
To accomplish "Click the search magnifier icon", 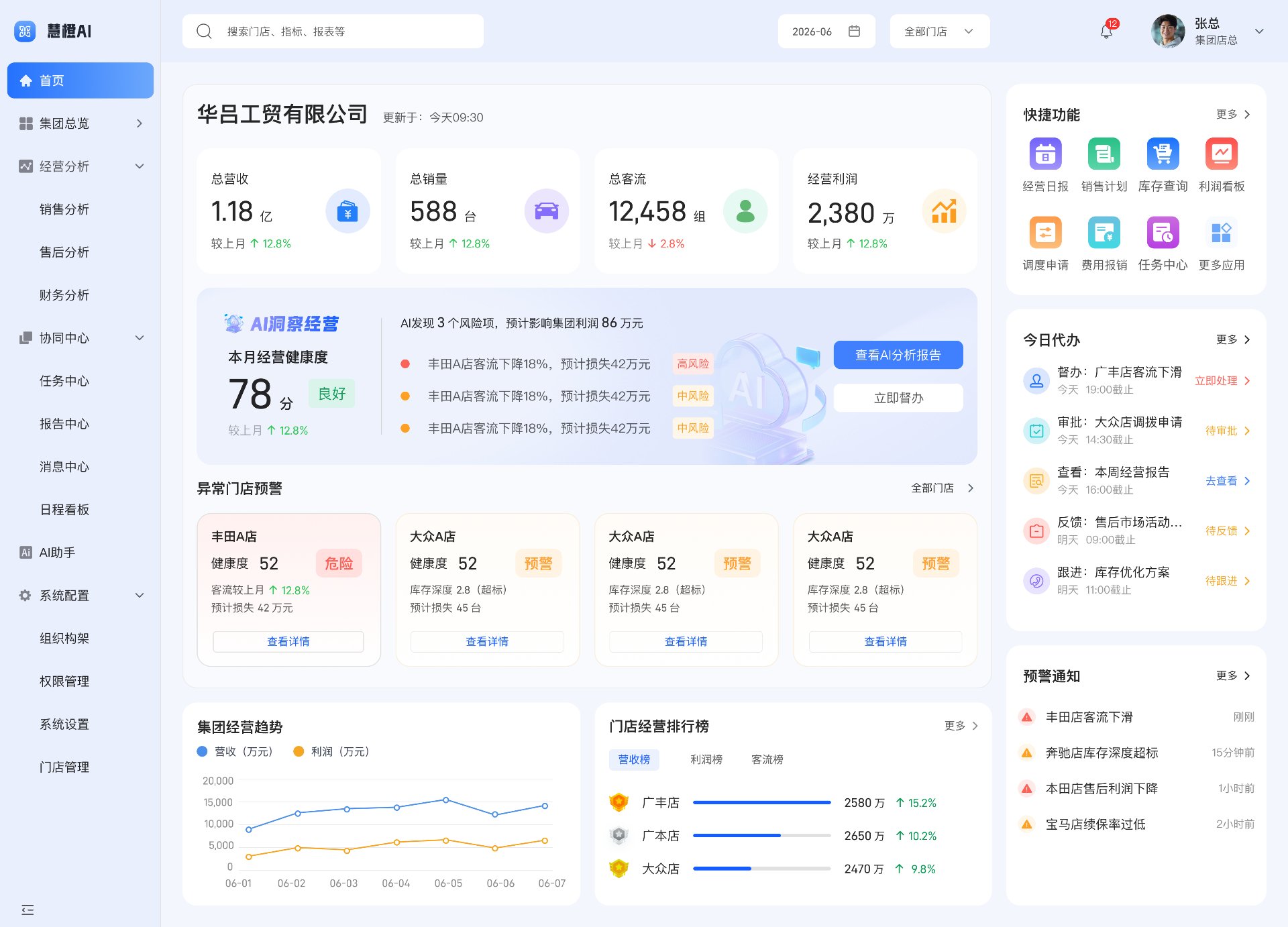I will point(204,32).
